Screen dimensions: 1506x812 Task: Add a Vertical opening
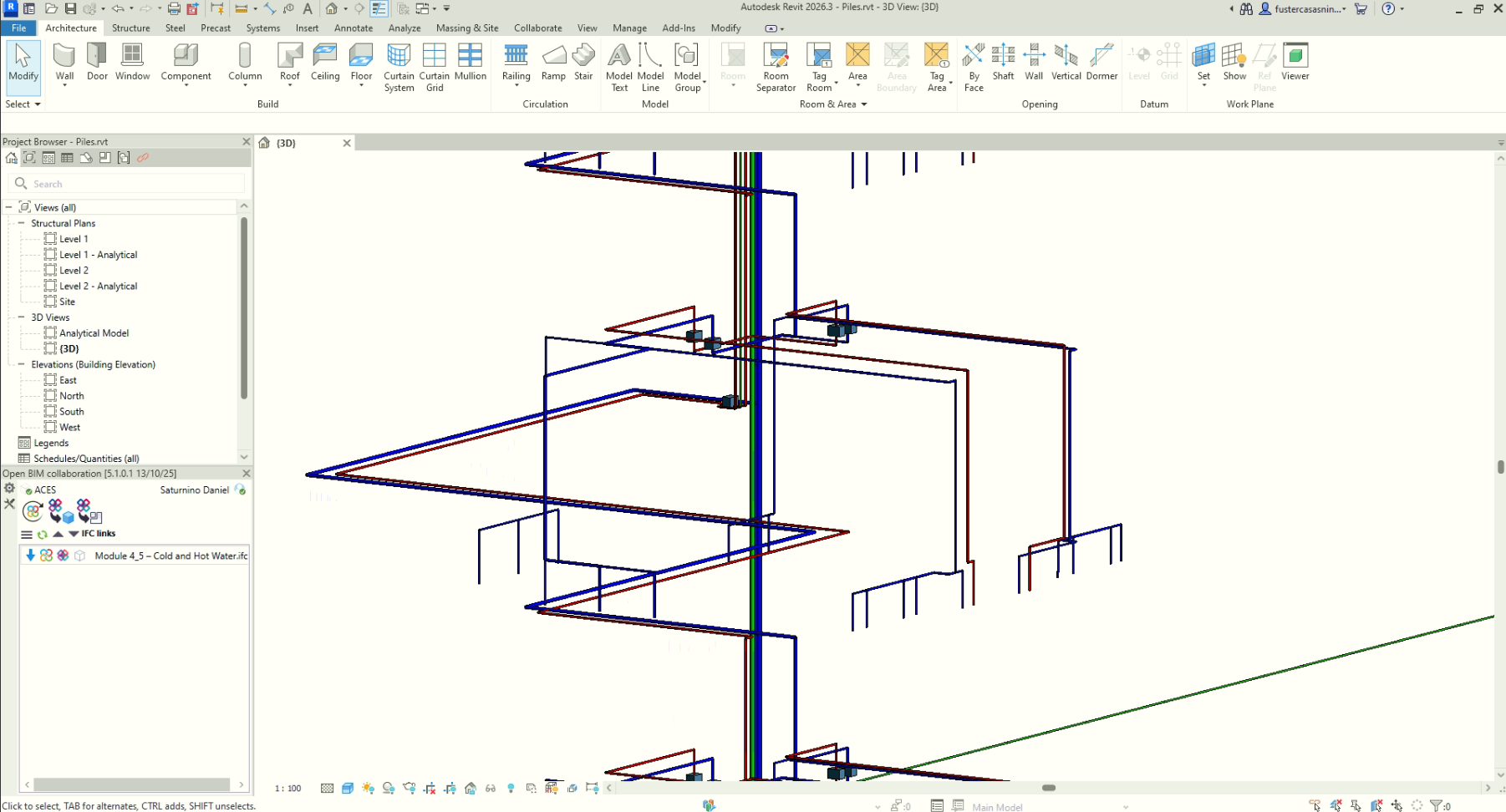coord(1066,63)
